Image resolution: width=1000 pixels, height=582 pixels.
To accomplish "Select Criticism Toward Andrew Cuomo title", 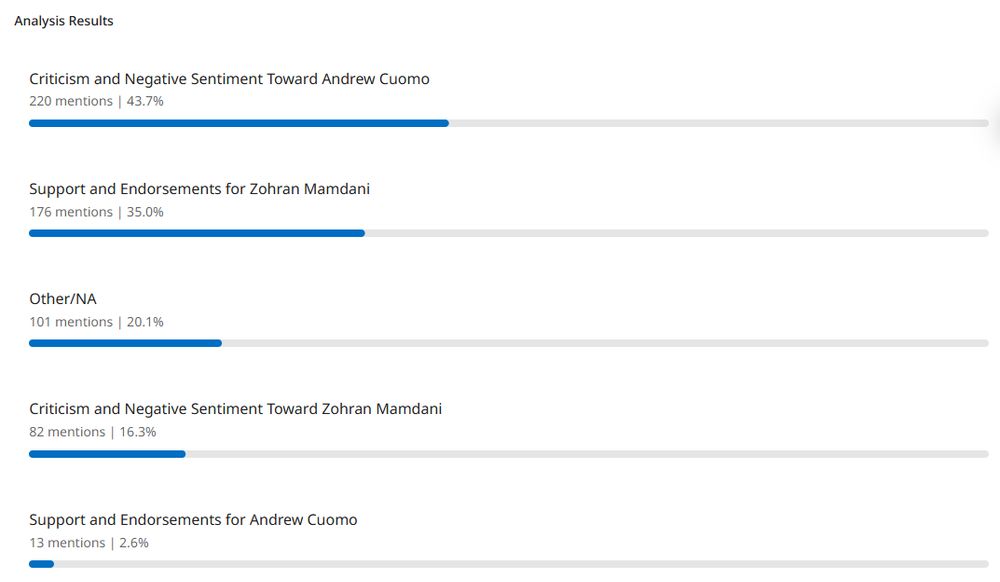I will [x=229, y=79].
